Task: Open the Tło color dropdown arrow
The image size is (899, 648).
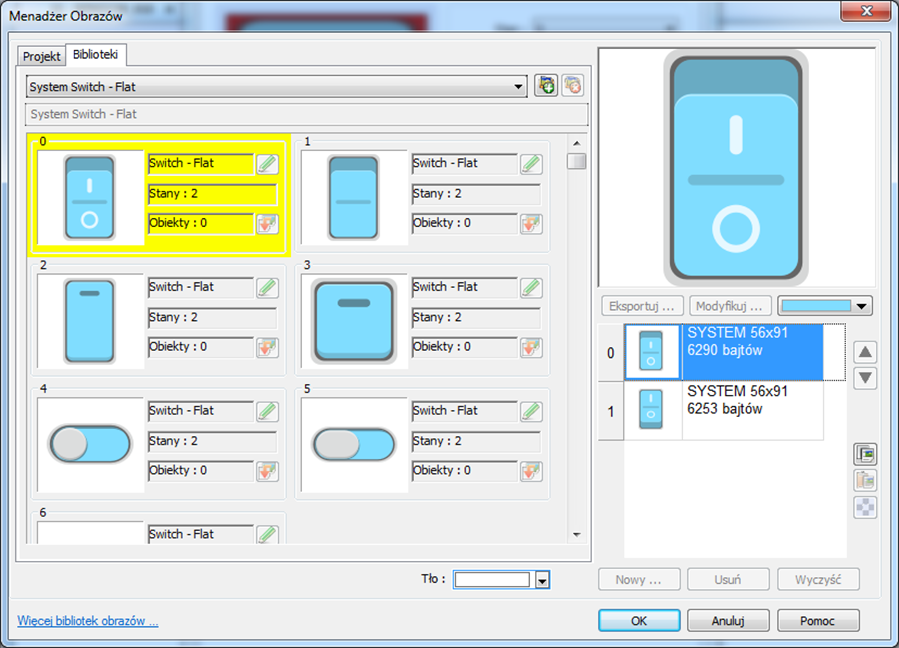Action: 542,580
